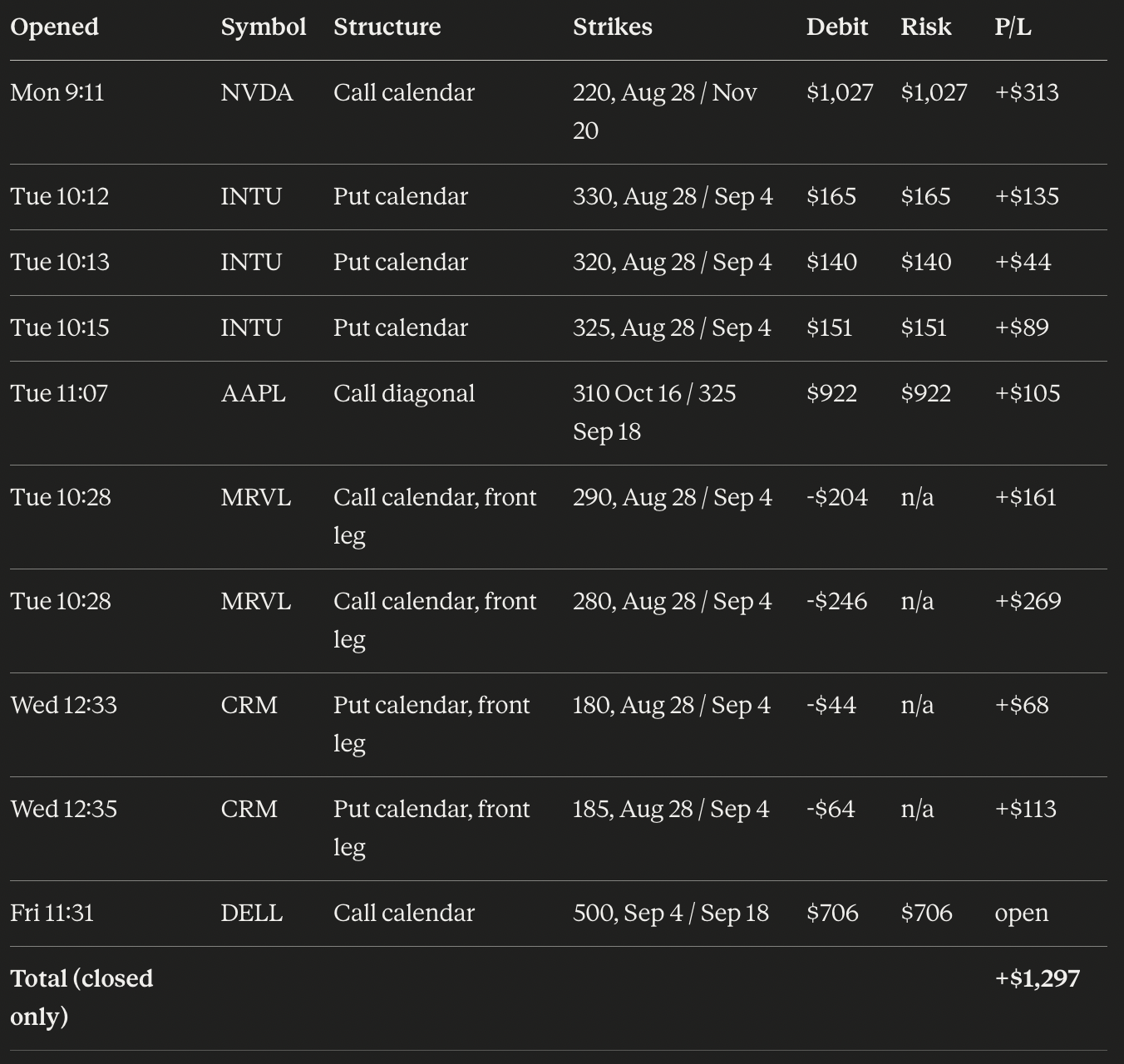Click the Total (closed only) label
This screenshot has width=1124, height=1064.
pos(81,997)
